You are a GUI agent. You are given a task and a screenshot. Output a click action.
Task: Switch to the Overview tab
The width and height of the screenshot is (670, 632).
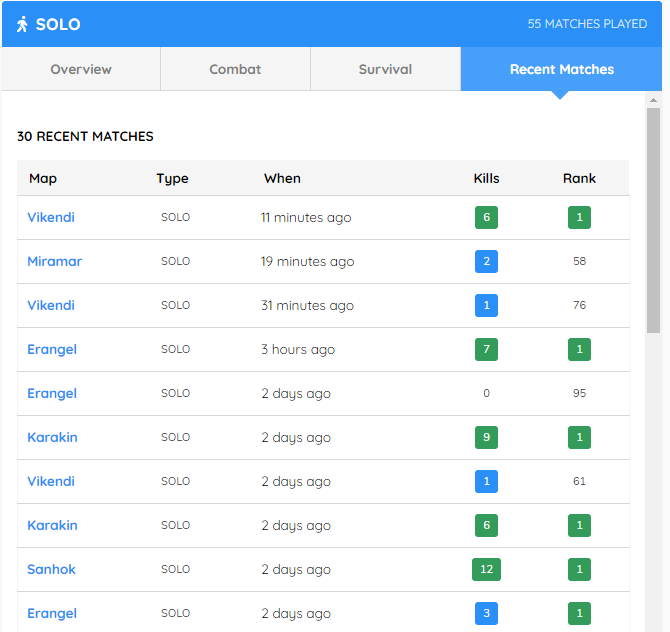pyautogui.click(x=81, y=69)
